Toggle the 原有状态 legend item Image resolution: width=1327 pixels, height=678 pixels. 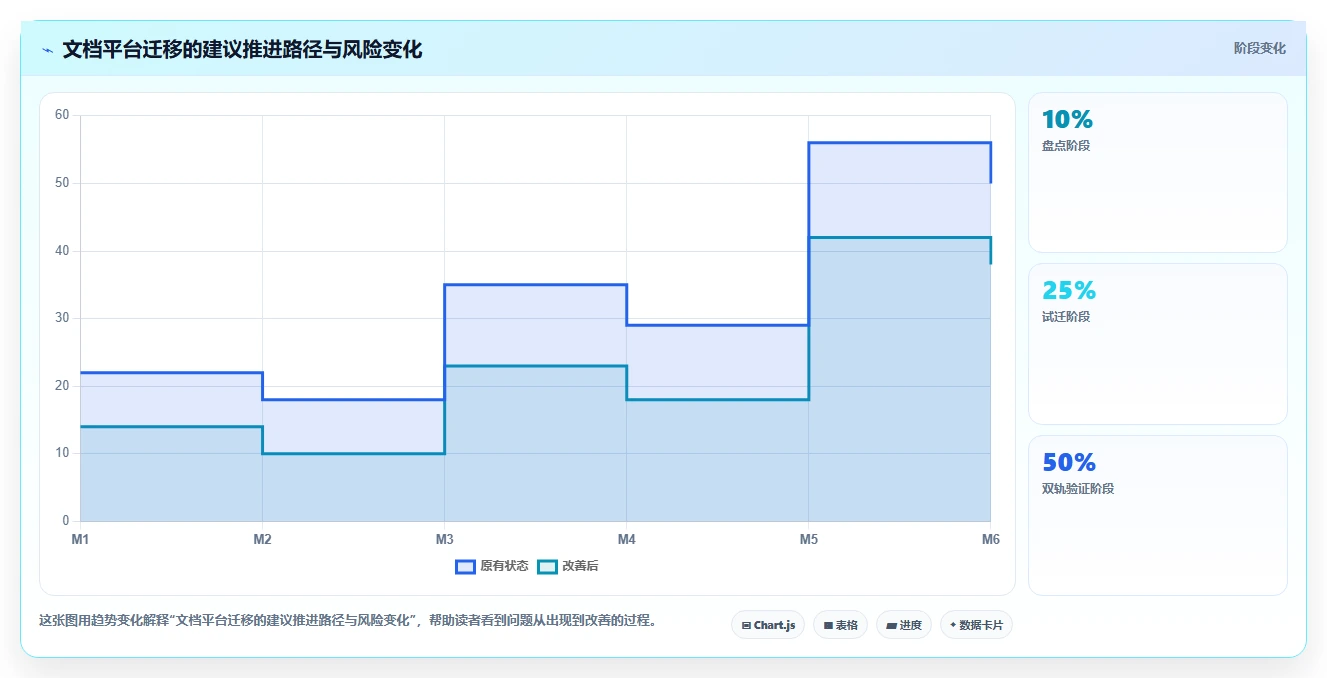click(x=492, y=566)
